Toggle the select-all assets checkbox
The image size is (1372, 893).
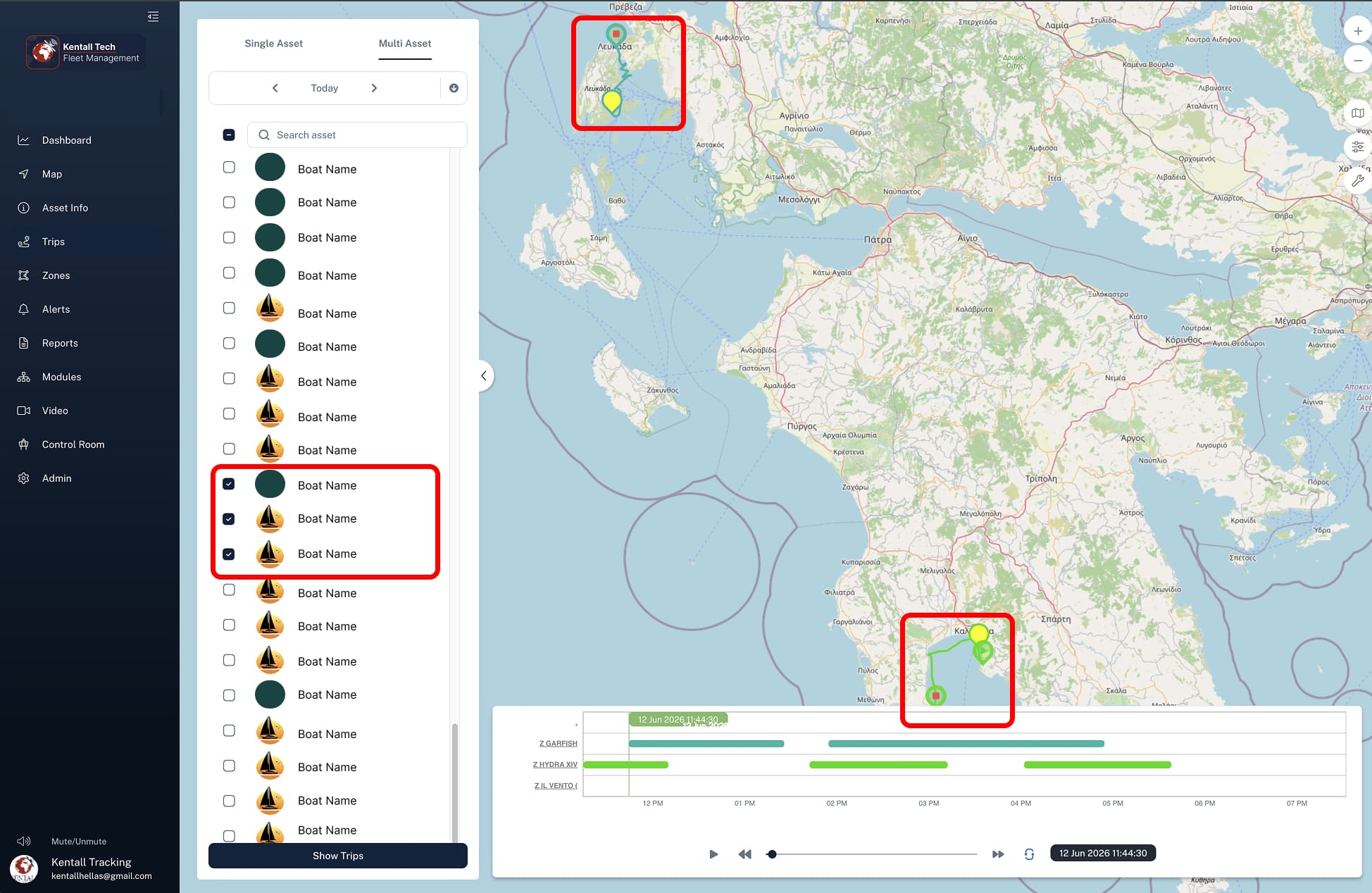point(229,135)
